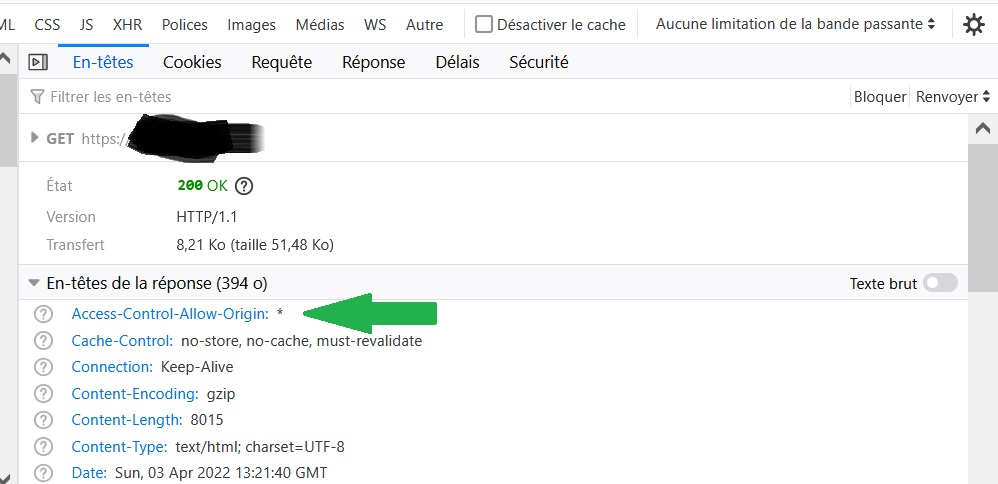Open the Délais tab

[x=458, y=62]
